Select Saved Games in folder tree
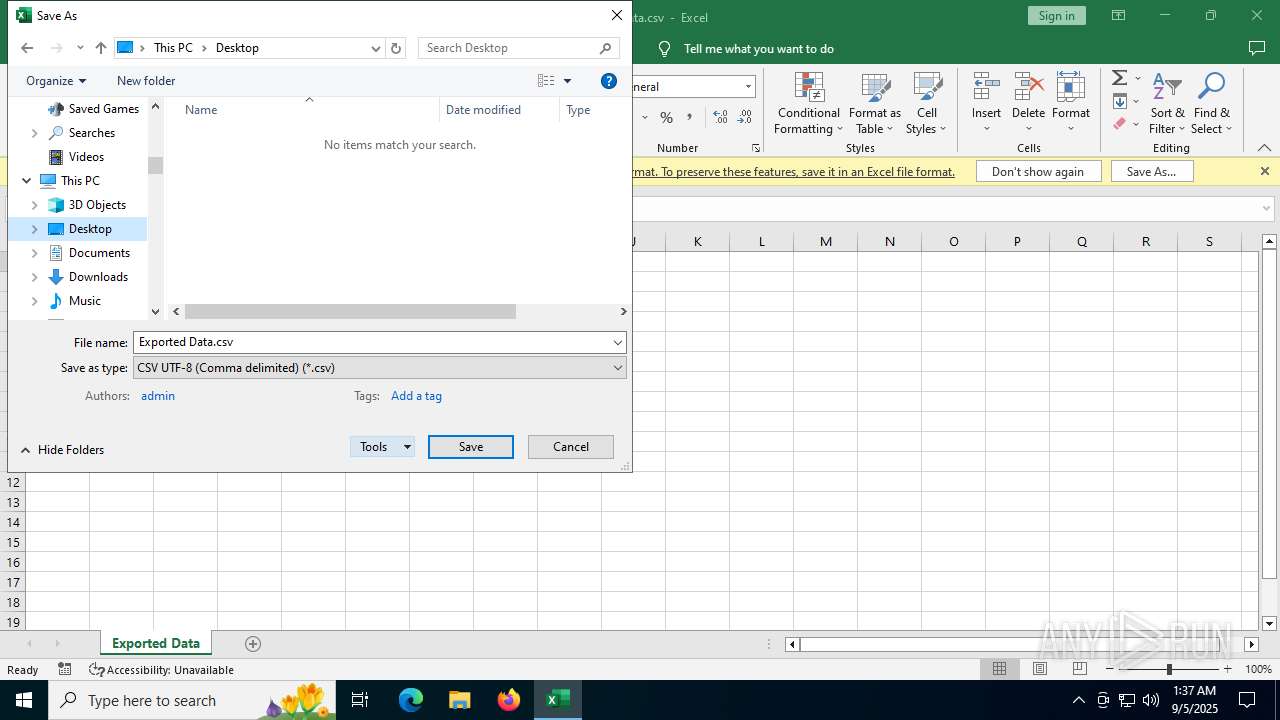Viewport: 1280px width, 720px height. (103, 109)
